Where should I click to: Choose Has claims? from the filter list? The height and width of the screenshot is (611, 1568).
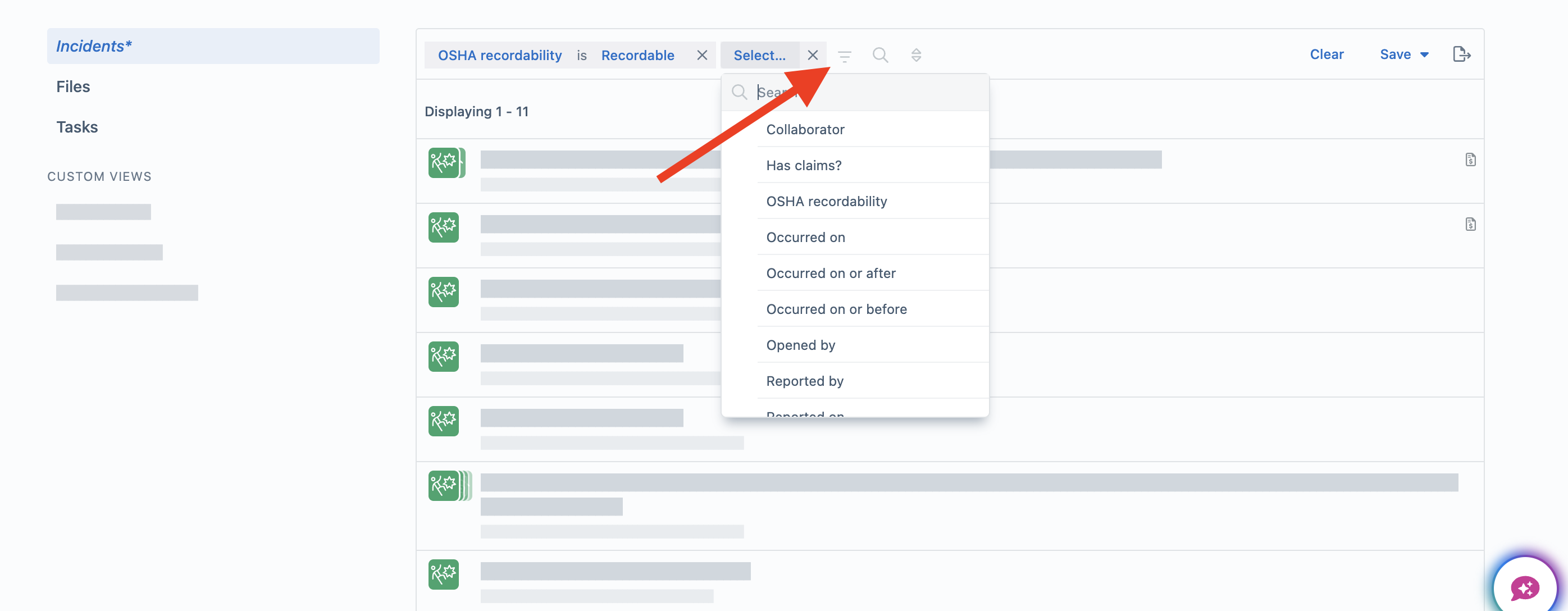pos(855,165)
